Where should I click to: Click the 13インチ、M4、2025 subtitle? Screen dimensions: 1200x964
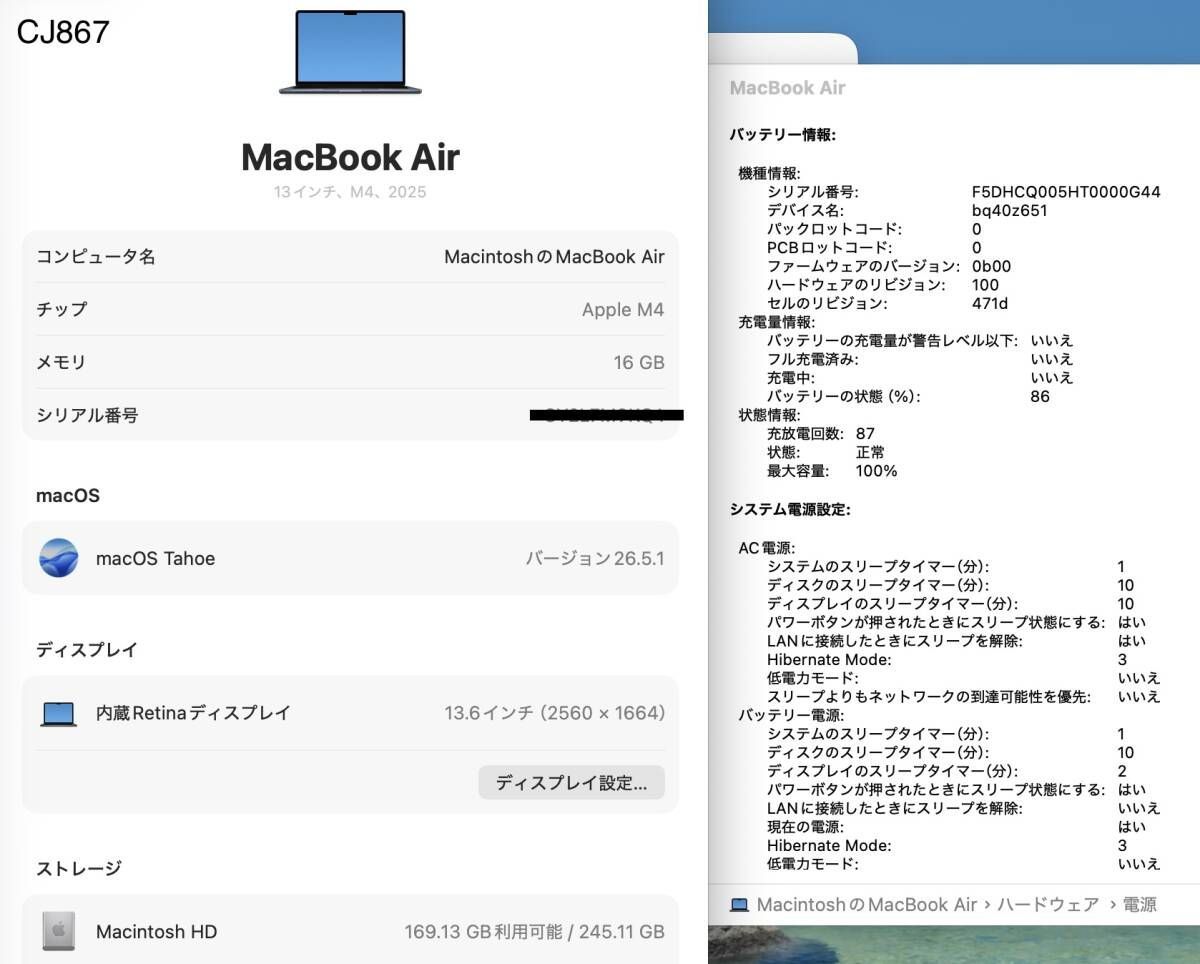pos(350,192)
